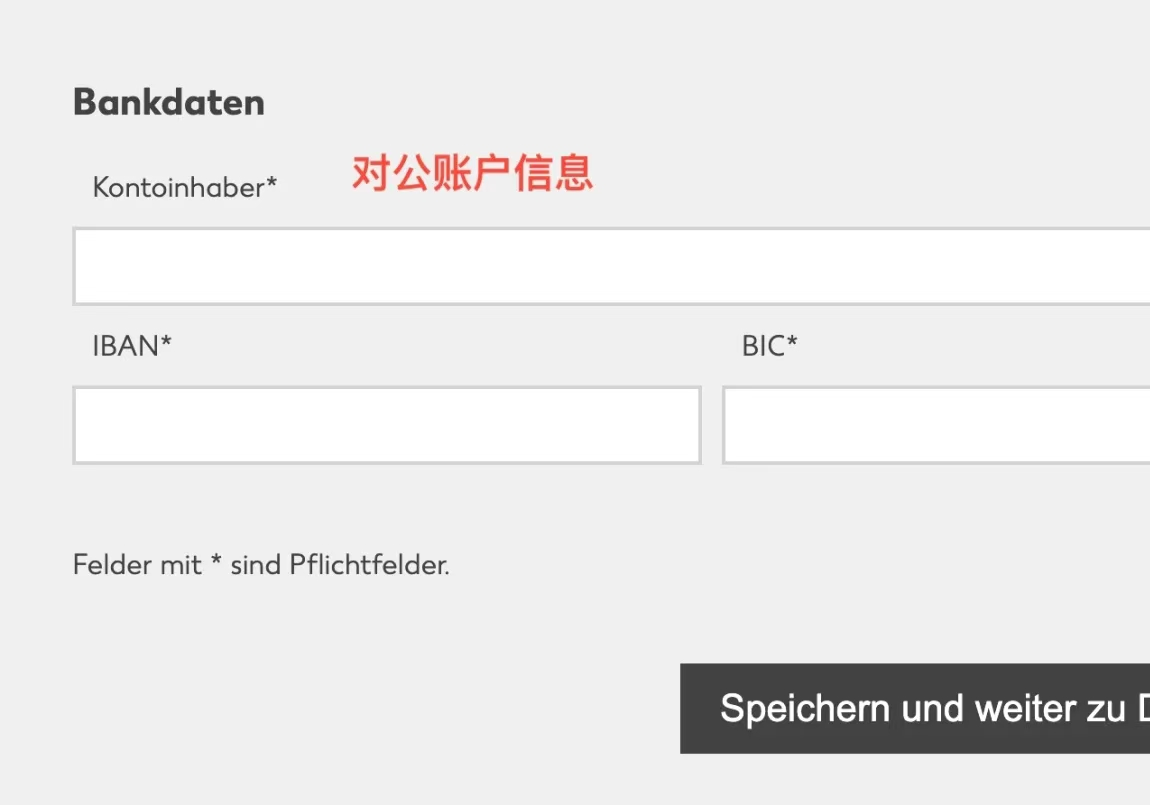Click the Bankdaten section heading
Image resolution: width=1150 pixels, height=805 pixels.
pos(169,102)
